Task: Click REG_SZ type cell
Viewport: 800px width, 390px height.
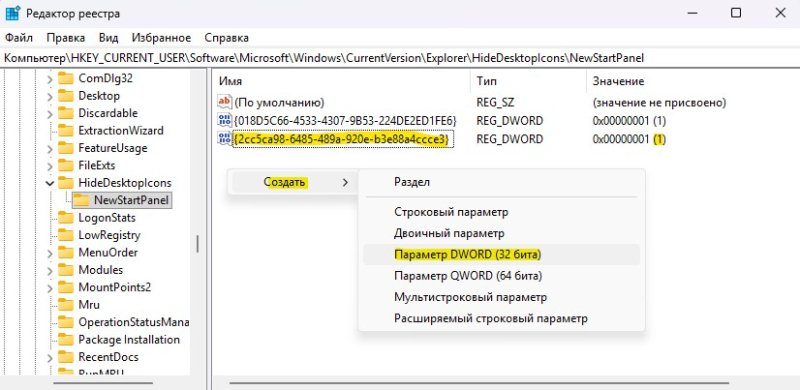Action: tap(495, 103)
